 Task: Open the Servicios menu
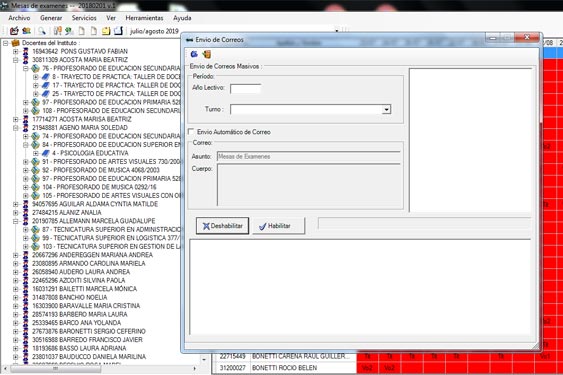tap(84, 18)
